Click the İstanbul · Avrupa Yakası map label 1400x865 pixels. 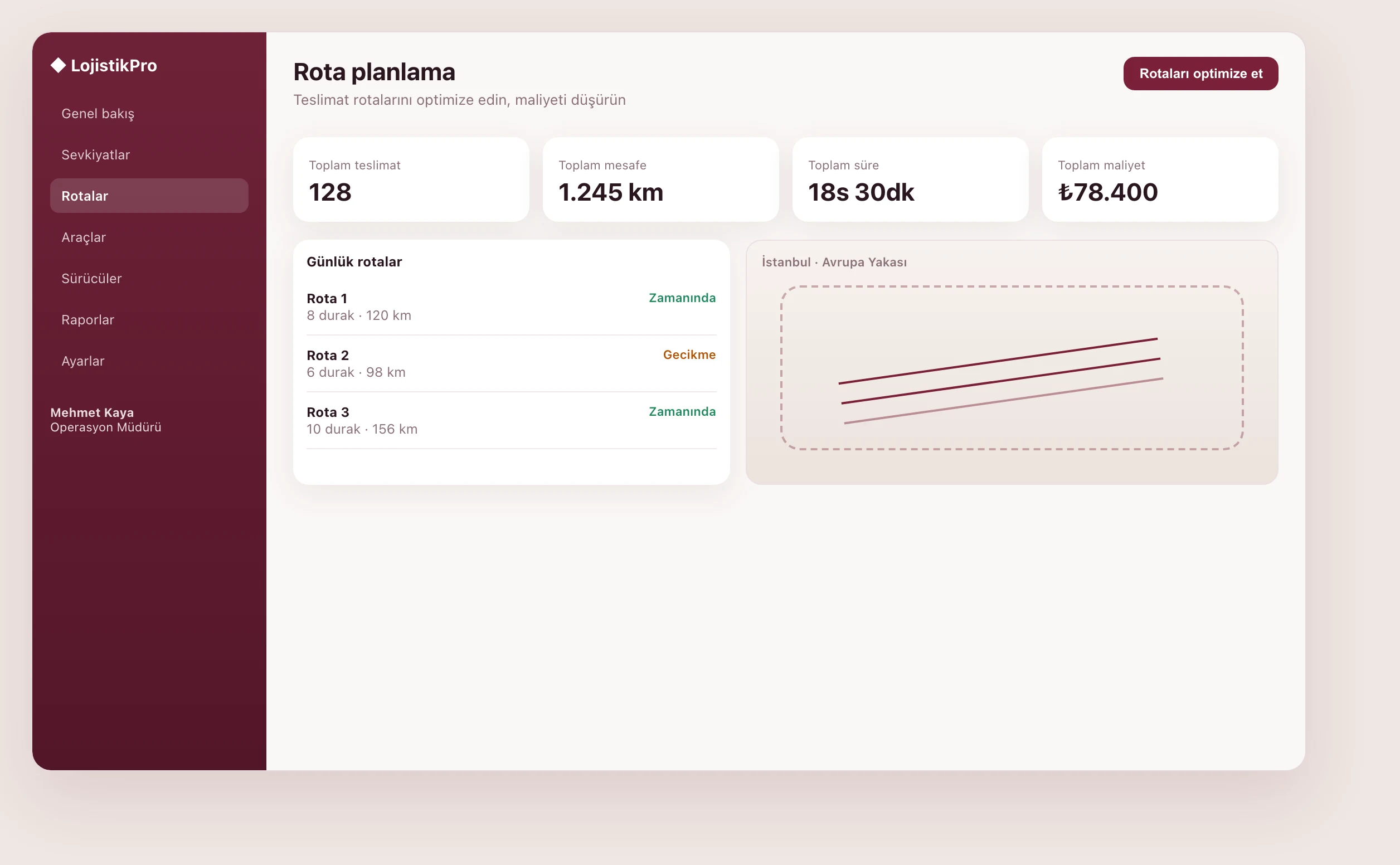click(834, 262)
